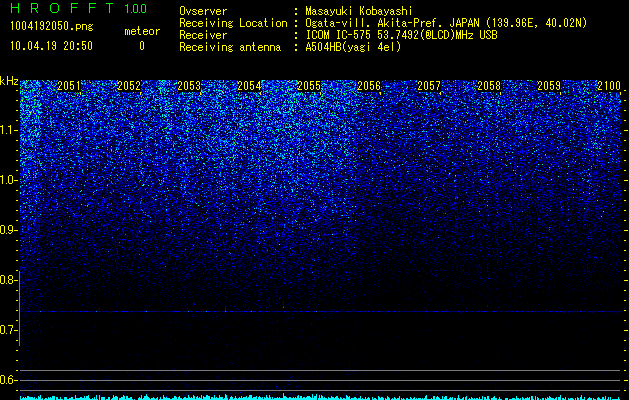Select the file name 1004192050.png
Screen dimensions: 629x400
point(52,27)
